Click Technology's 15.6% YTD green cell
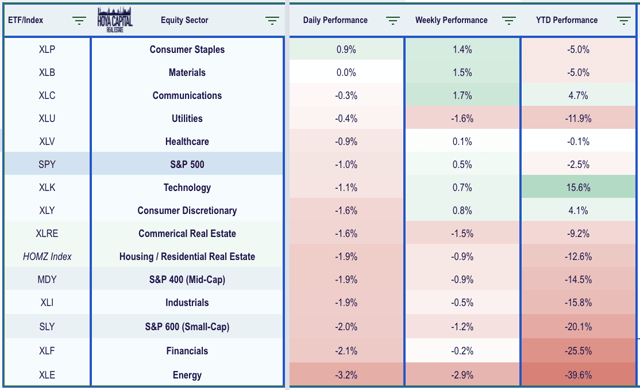The height and width of the screenshot is (390, 640). 578,187
